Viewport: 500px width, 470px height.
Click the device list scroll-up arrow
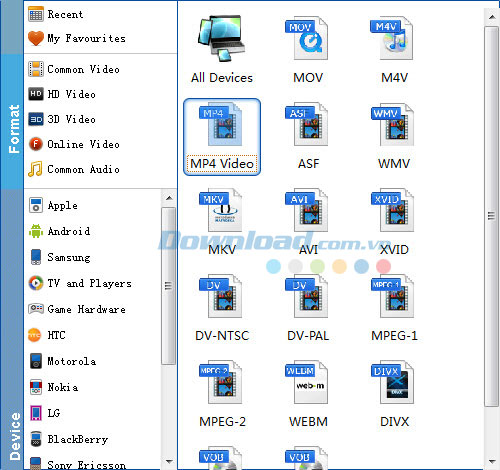point(169,198)
